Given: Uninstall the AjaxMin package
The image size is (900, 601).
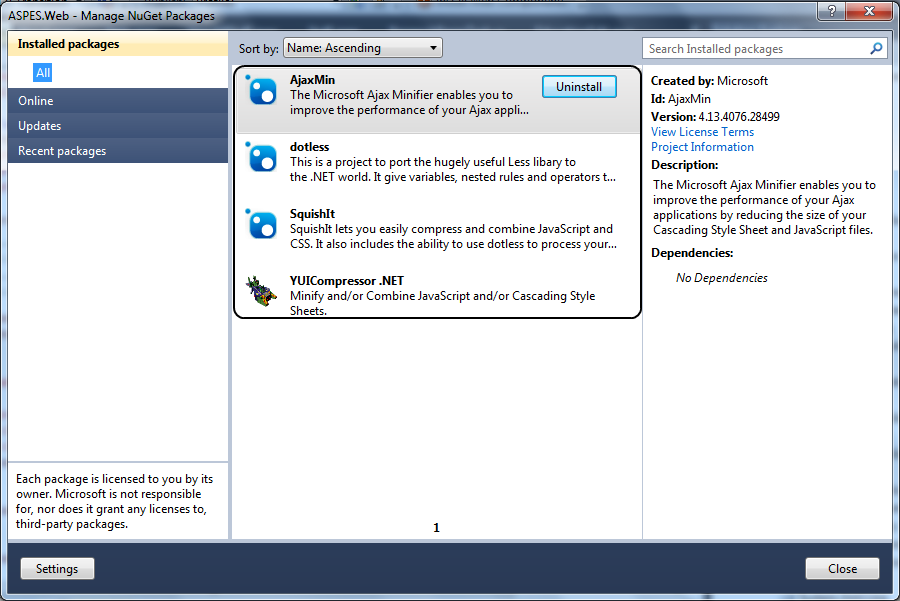Looking at the screenshot, I should coord(579,87).
